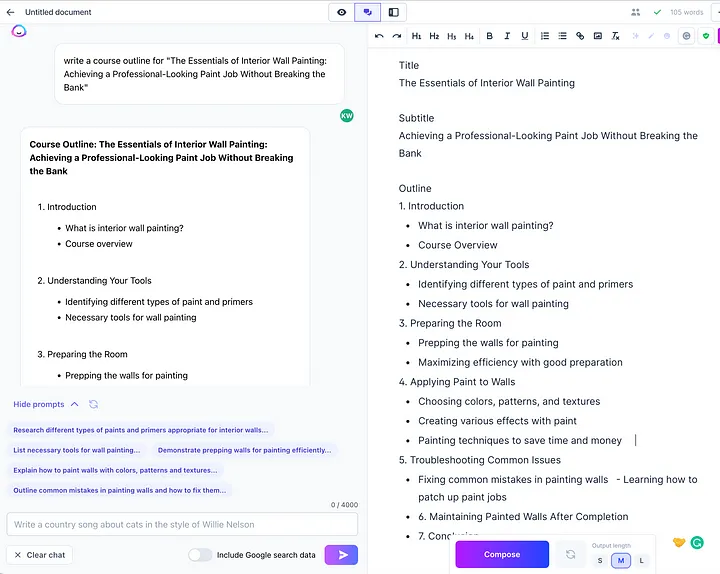The image size is (720, 574).
Task: Toggle italic formatting
Action: [507, 36]
